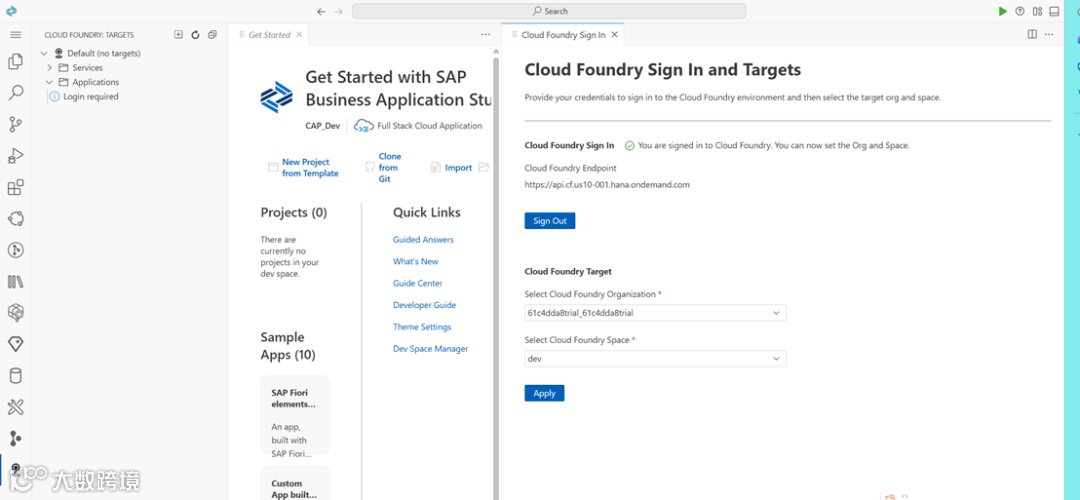This screenshot has width=1080, height=500.
Task: Click the Apply button
Action: coord(544,393)
